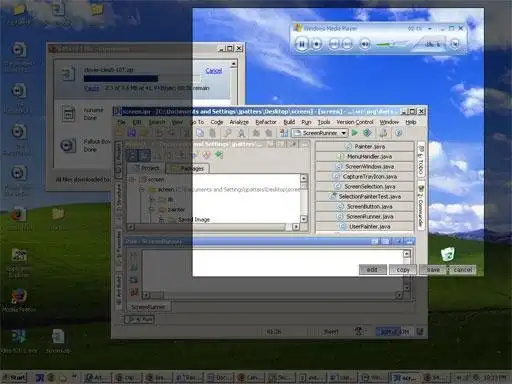Open ScreenButton.java editor tab
This screenshot has width=512, height=384.
(x=365, y=206)
